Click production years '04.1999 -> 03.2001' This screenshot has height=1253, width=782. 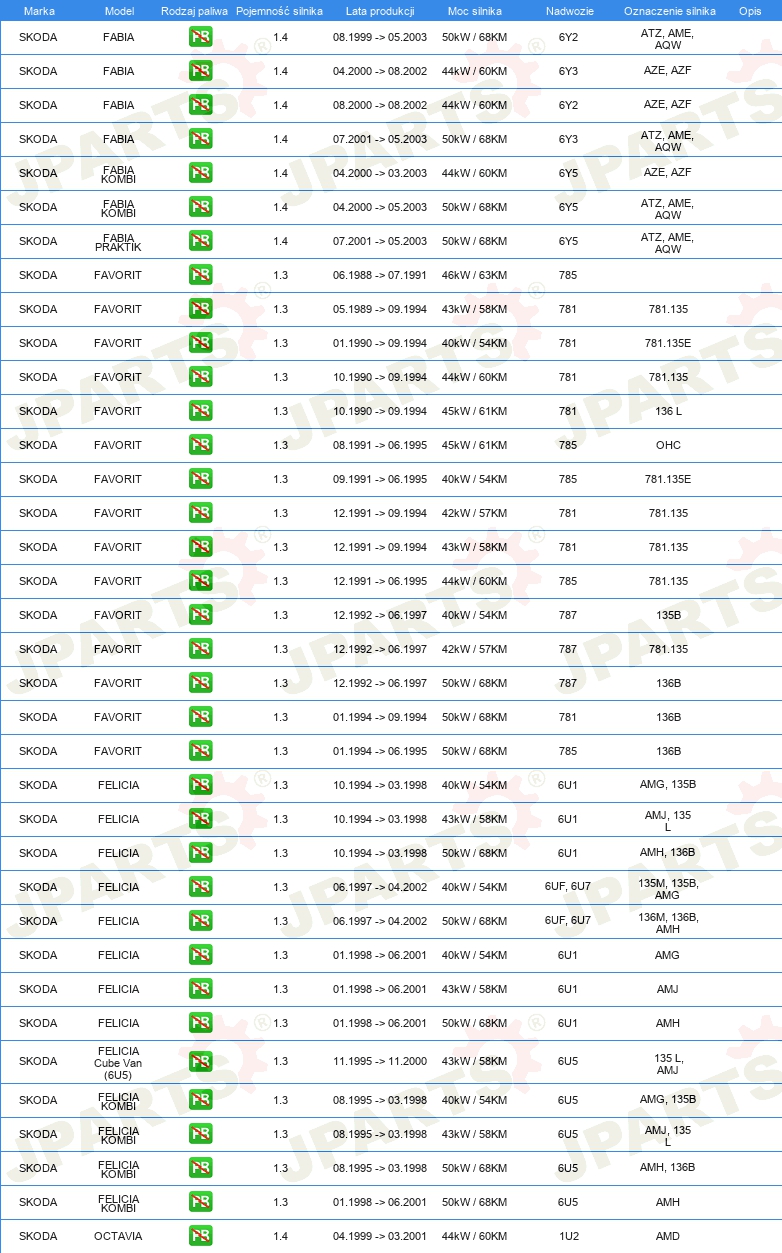point(380,1236)
